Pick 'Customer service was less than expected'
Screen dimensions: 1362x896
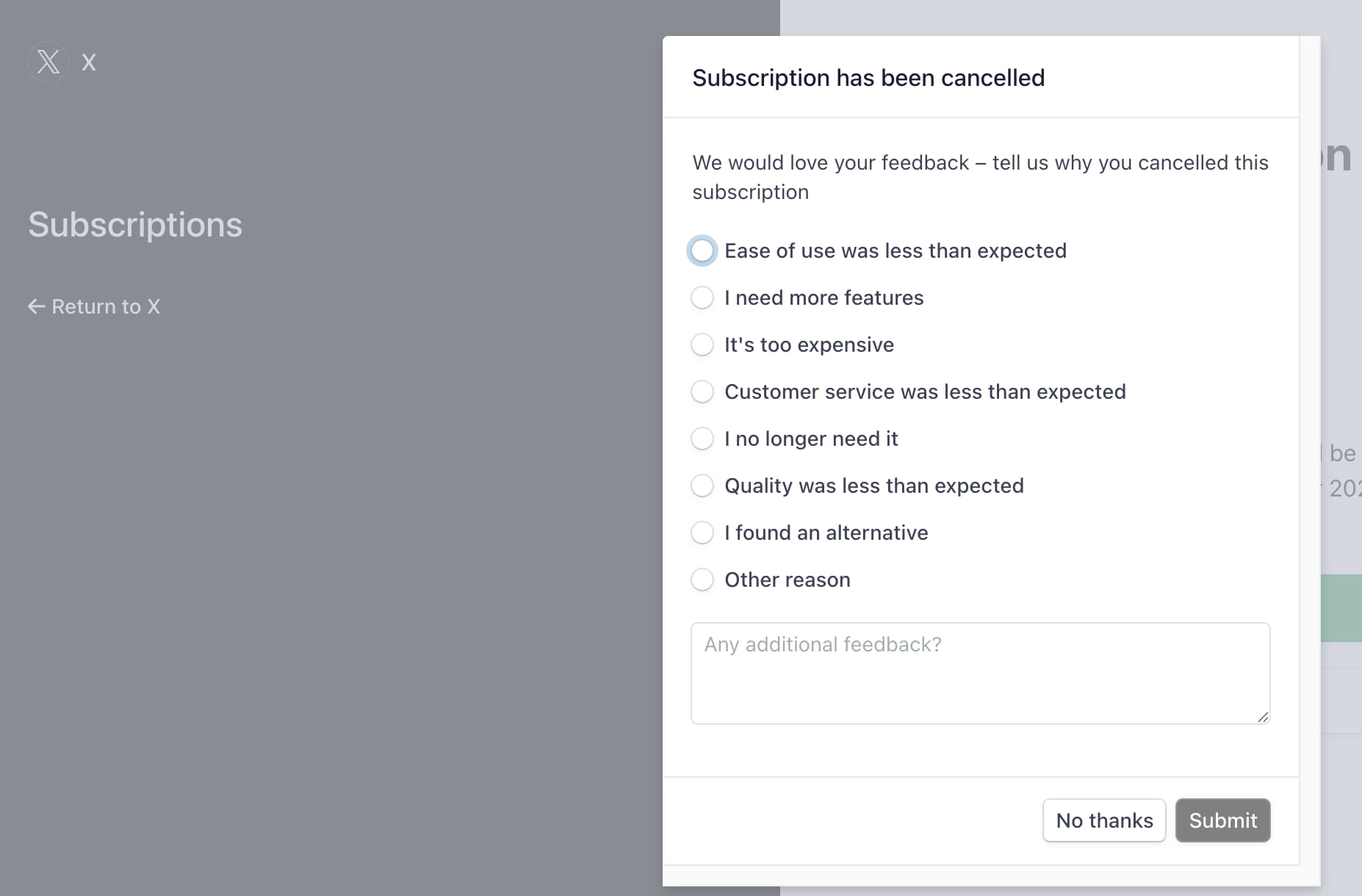(x=702, y=392)
